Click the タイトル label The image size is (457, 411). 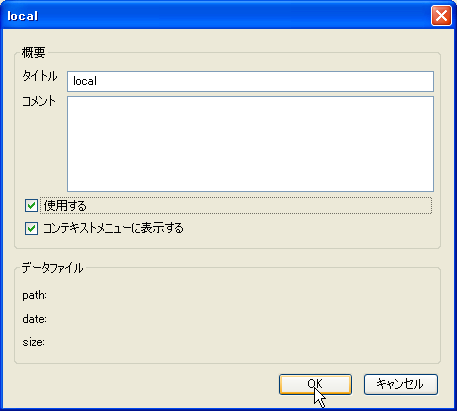(40, 76)
